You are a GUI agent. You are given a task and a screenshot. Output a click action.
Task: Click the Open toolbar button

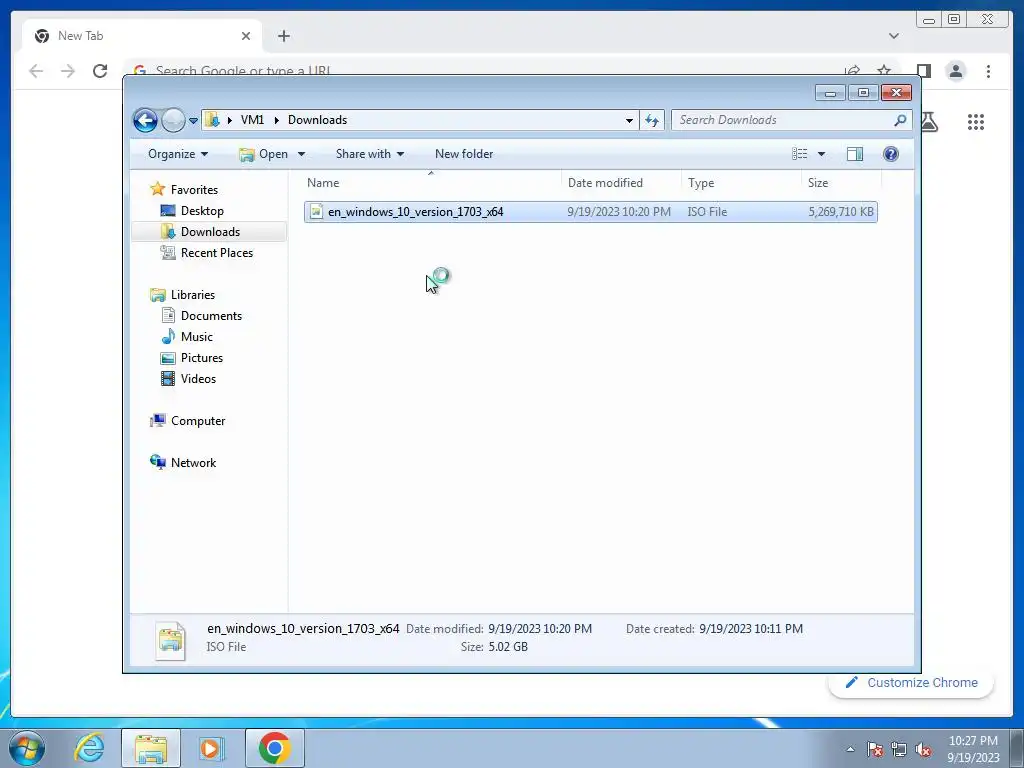point(264,154)
